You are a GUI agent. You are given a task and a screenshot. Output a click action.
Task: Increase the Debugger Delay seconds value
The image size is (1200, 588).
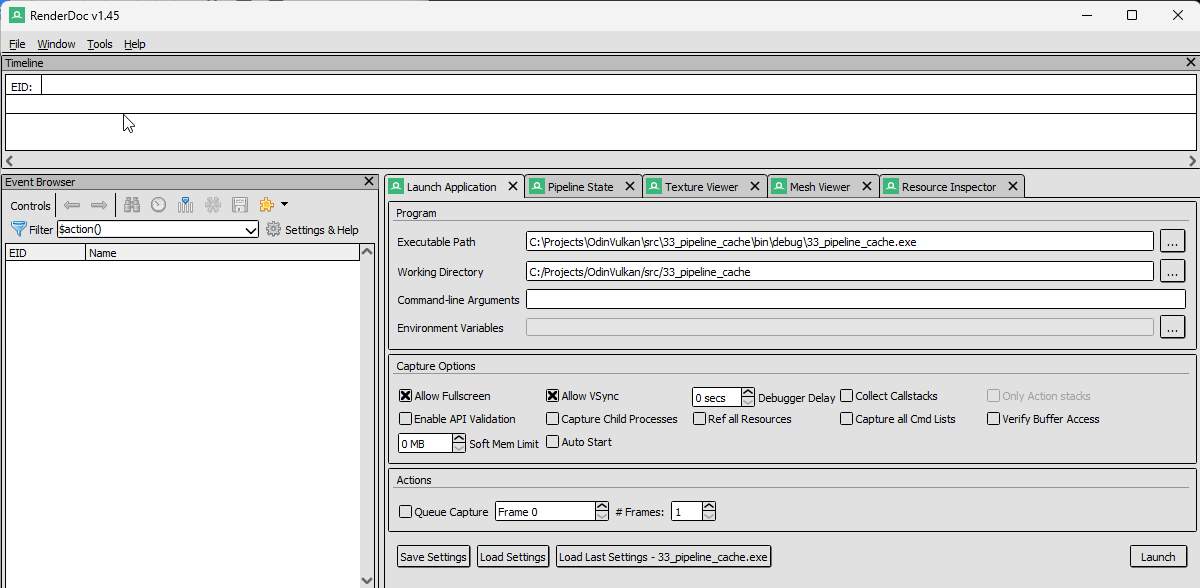click(748, 393)
